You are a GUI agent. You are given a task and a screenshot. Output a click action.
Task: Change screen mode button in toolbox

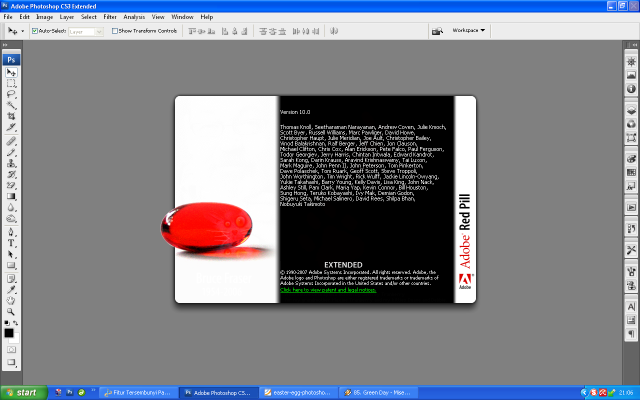(x=11, y=362)
